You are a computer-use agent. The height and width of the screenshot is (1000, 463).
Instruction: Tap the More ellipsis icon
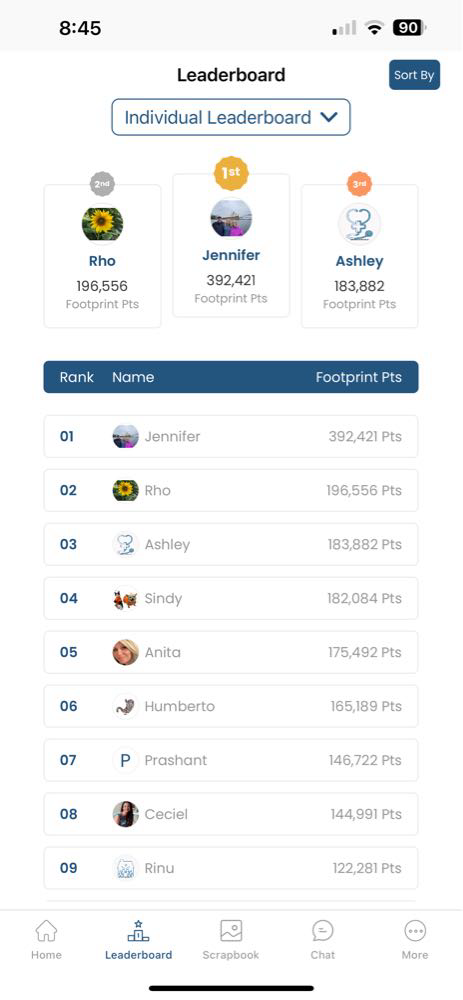(x=415, y=931)
